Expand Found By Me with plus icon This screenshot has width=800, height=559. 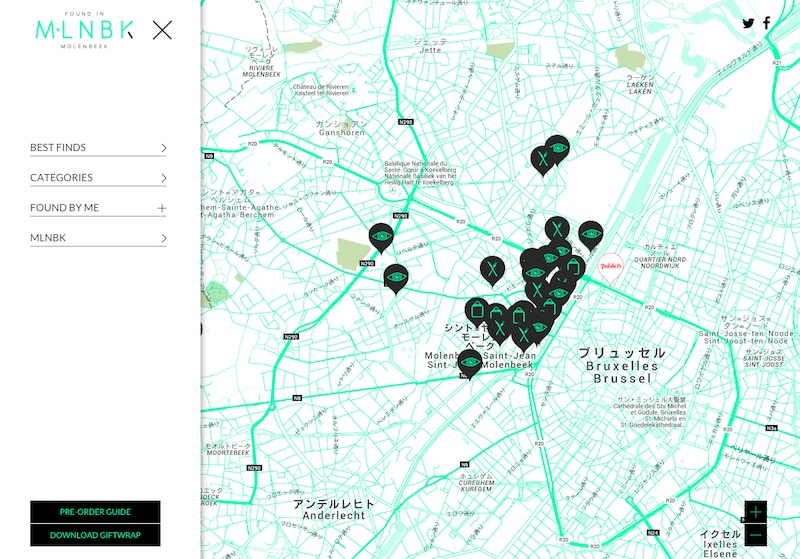pos(162,208)
